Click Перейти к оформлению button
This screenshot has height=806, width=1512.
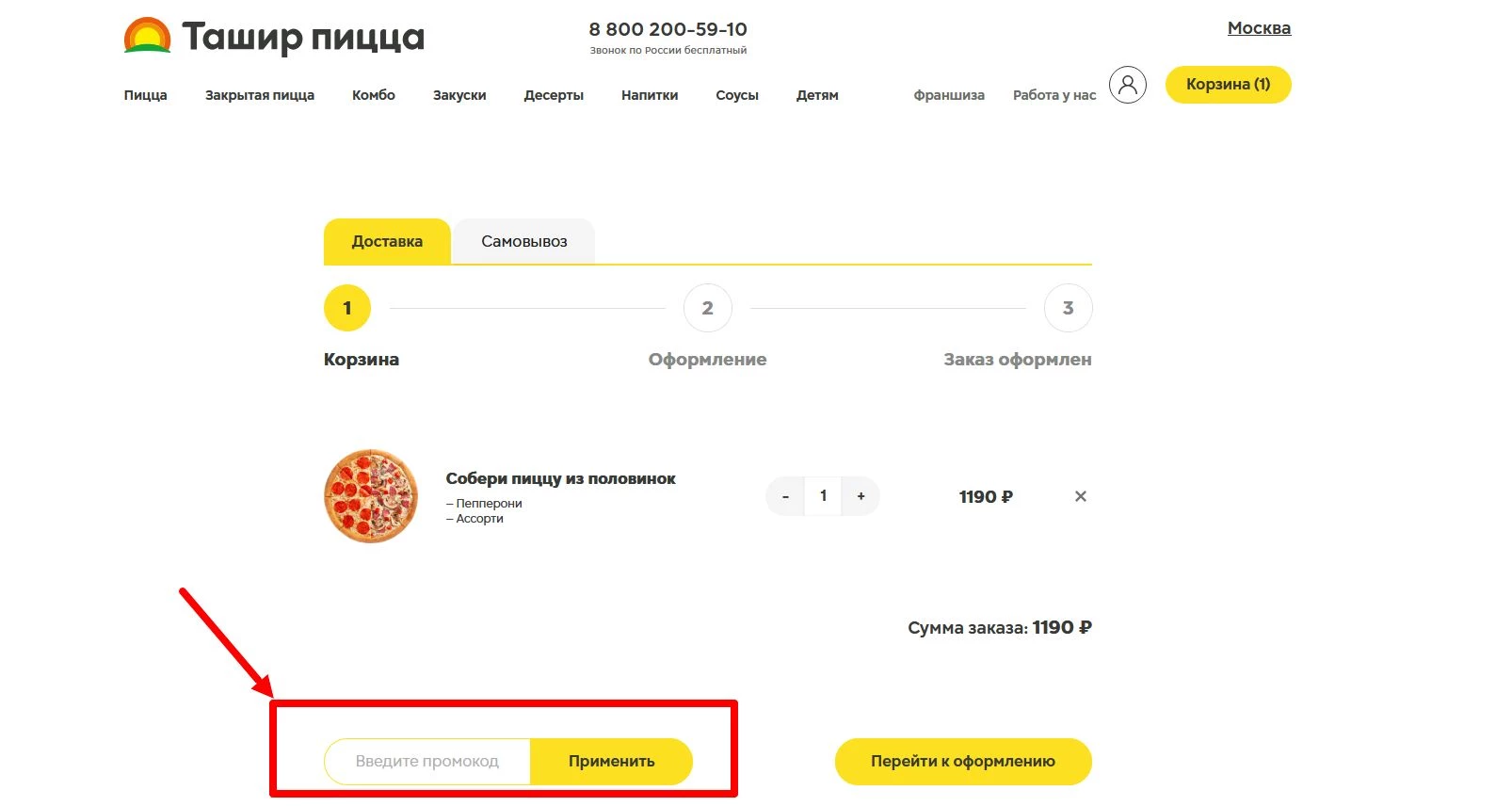click(962, 761)
